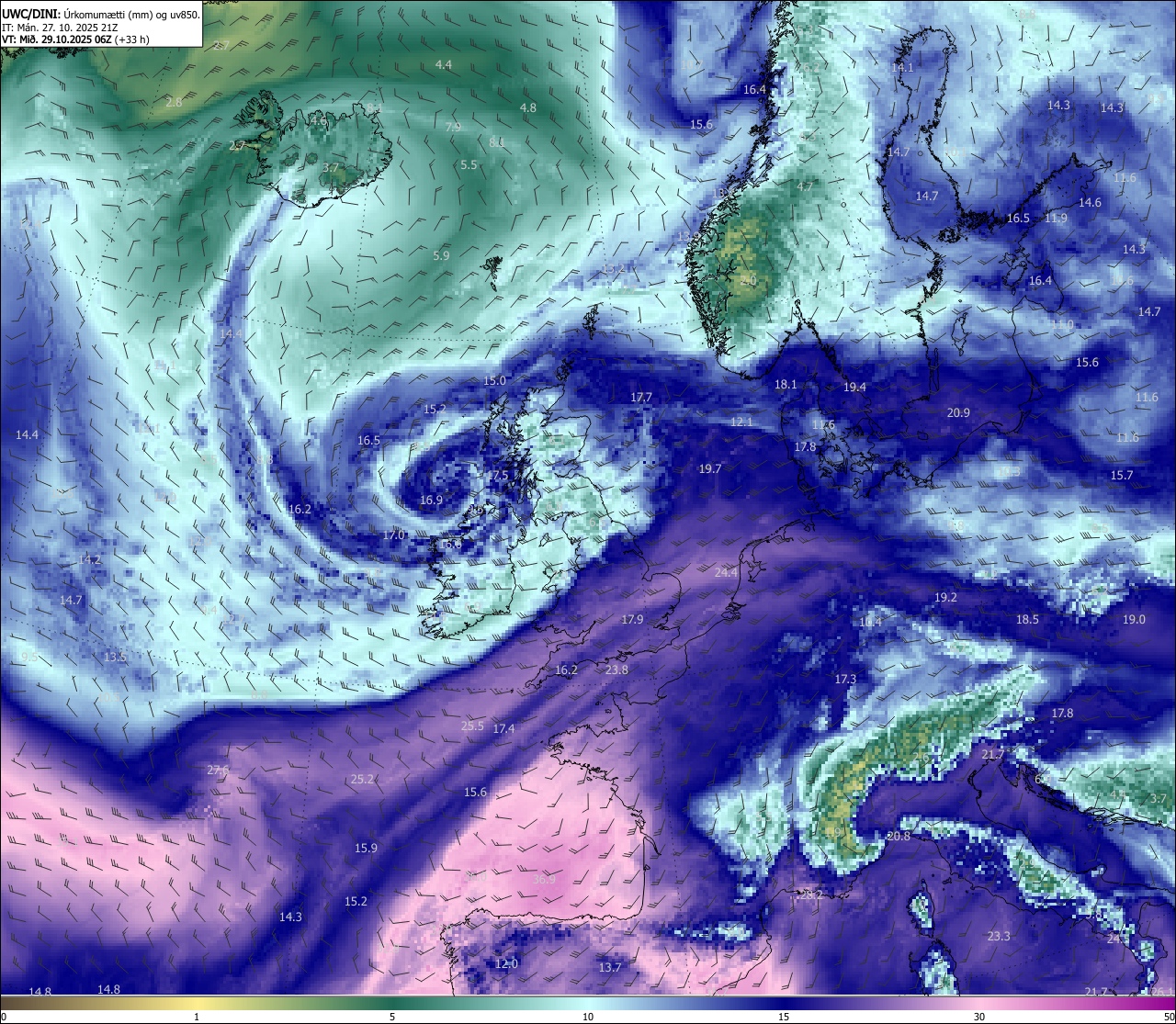This screenshot has width=1176, height=1024.
Task: Click the legend tick label 5
Action: (392, 1017)
